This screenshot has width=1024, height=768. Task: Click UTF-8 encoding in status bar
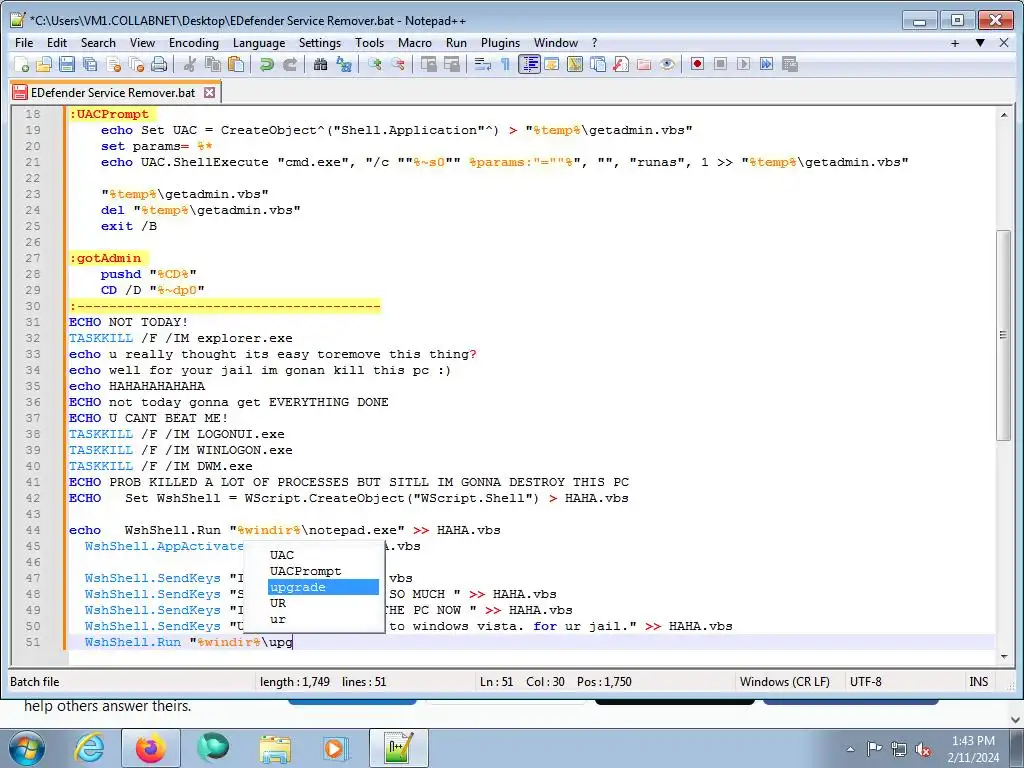[x=865, y=682]
